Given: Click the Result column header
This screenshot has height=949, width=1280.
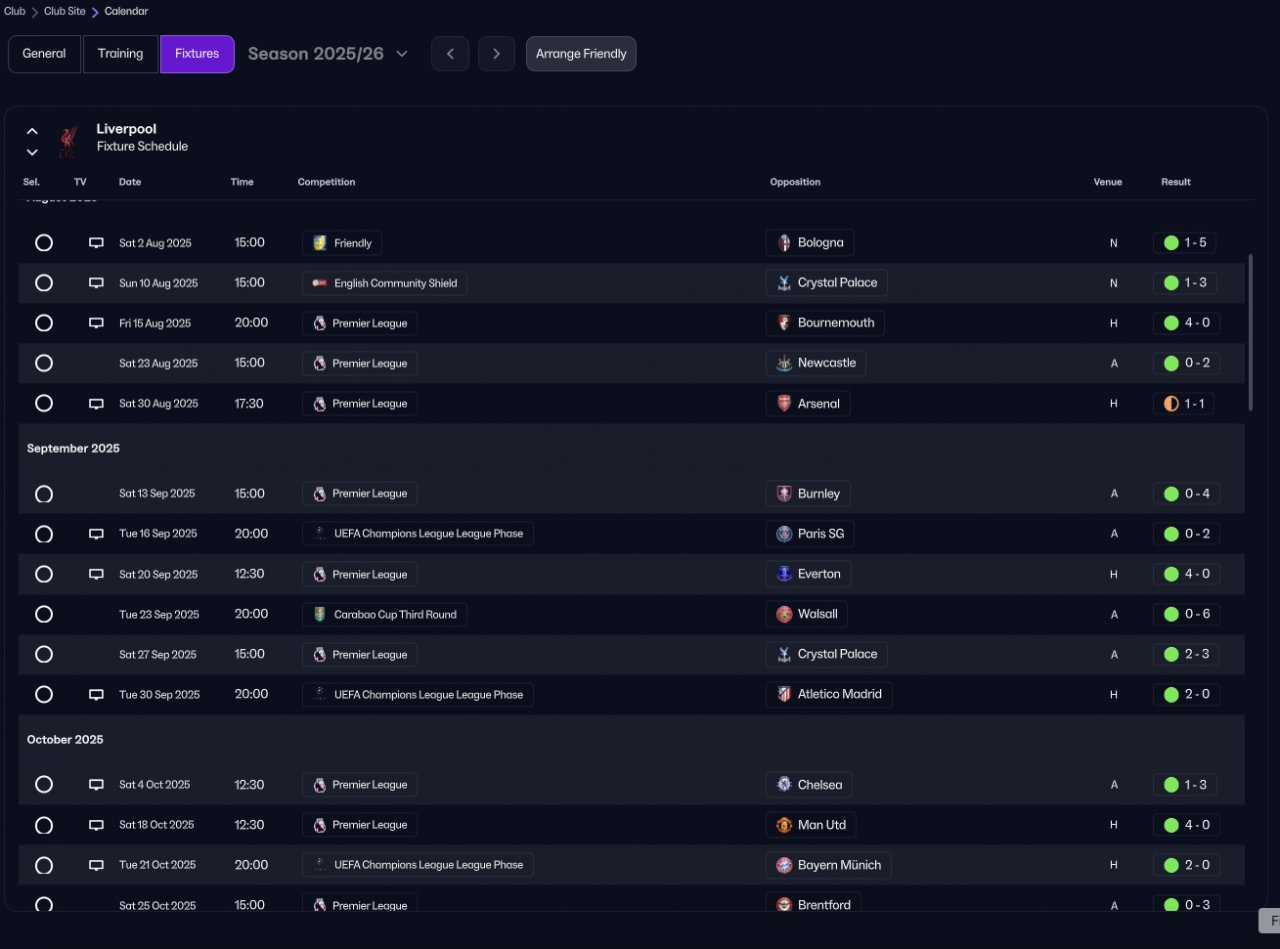Looking at the screenshot, I should pyautogui.click(x=1176, y=182).
